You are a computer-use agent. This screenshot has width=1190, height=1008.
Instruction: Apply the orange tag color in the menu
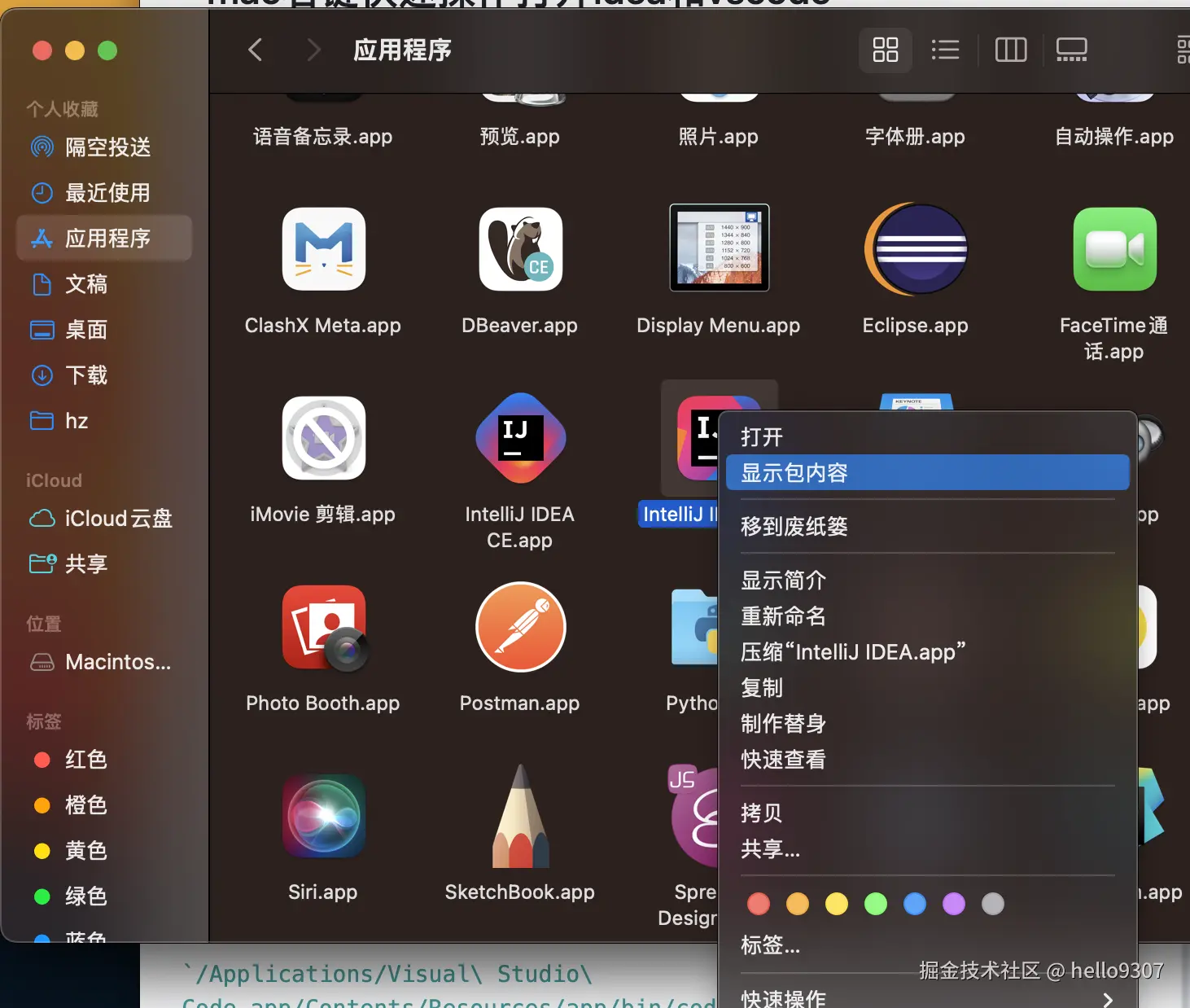pos(798,904)
